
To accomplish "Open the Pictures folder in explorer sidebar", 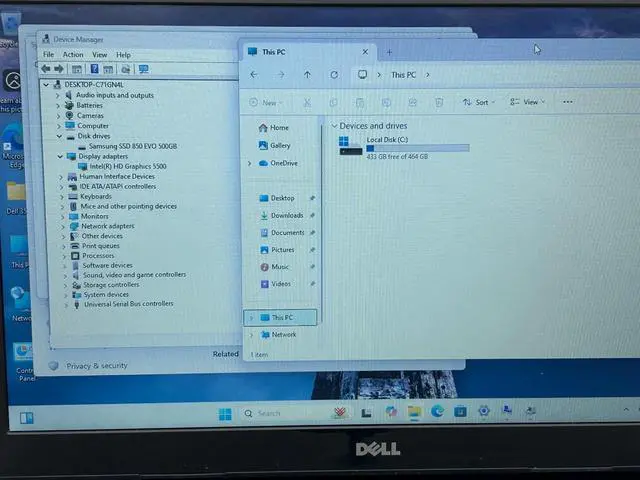I will point(277,249).
